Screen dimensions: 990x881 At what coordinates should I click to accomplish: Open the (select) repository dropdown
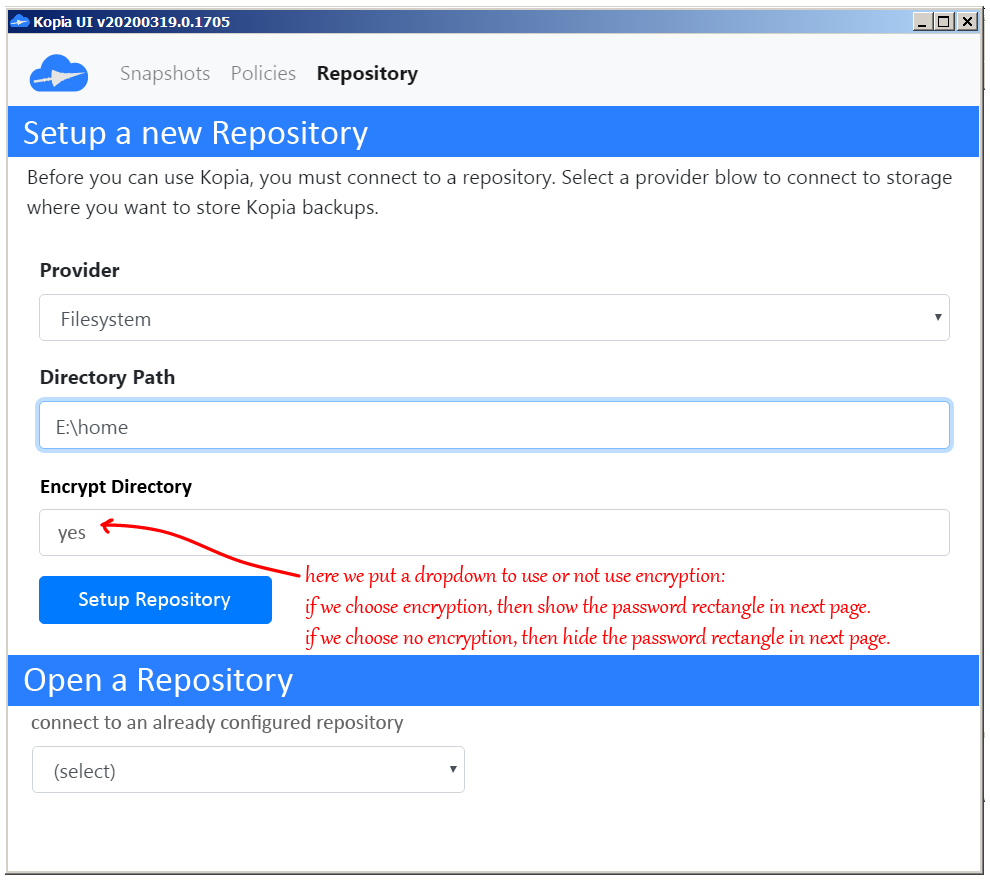tap(248, 769)
